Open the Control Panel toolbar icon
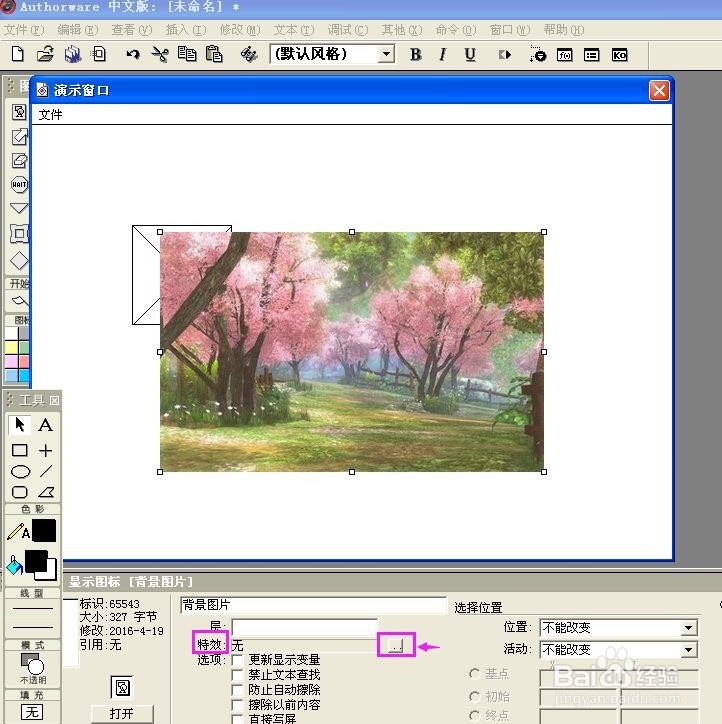This screenshot has width=722, height=724. (537, 54)
